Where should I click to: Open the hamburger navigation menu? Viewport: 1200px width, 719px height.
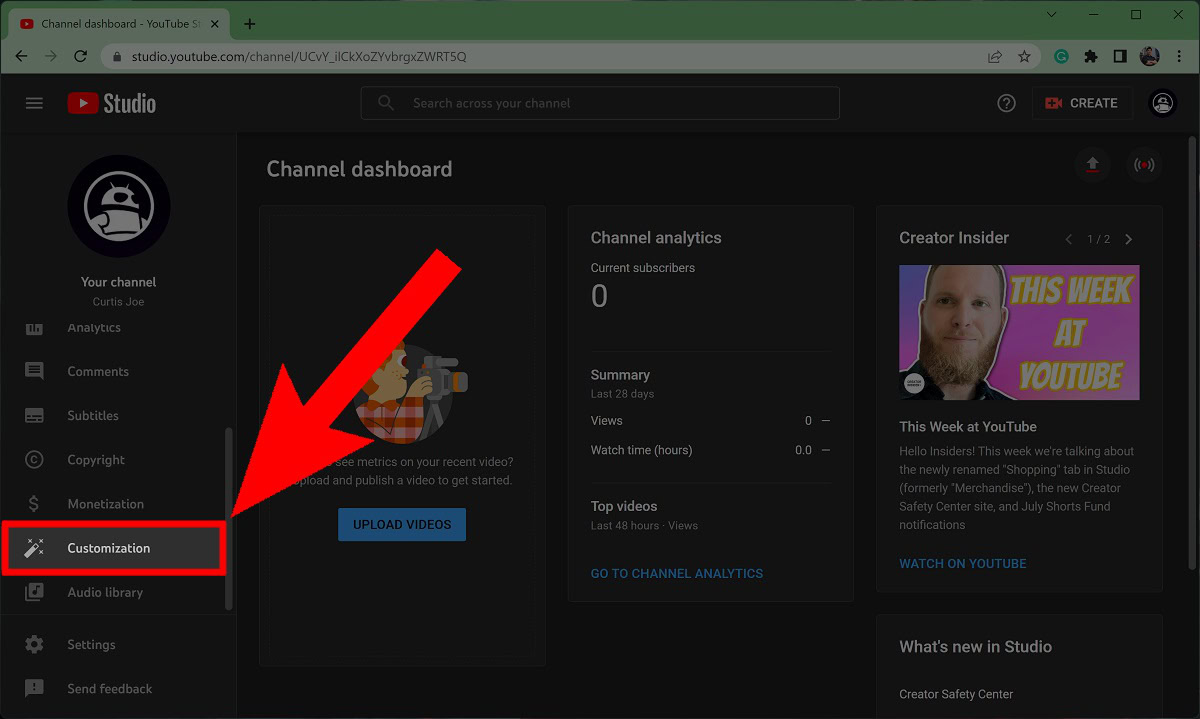click(x=34, y=103)
